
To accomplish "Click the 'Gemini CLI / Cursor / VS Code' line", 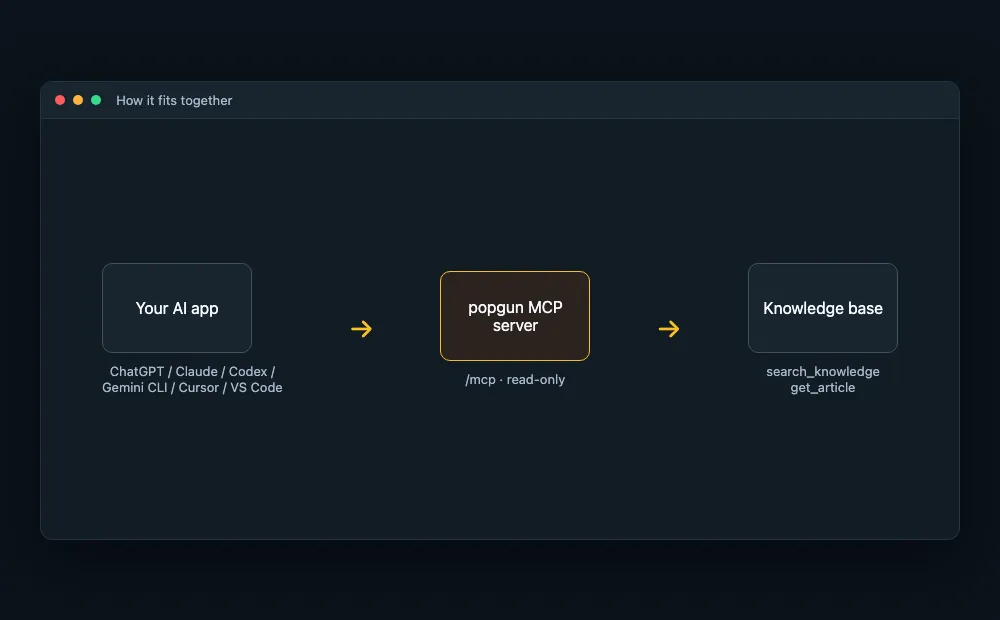I will click(192, 387).
